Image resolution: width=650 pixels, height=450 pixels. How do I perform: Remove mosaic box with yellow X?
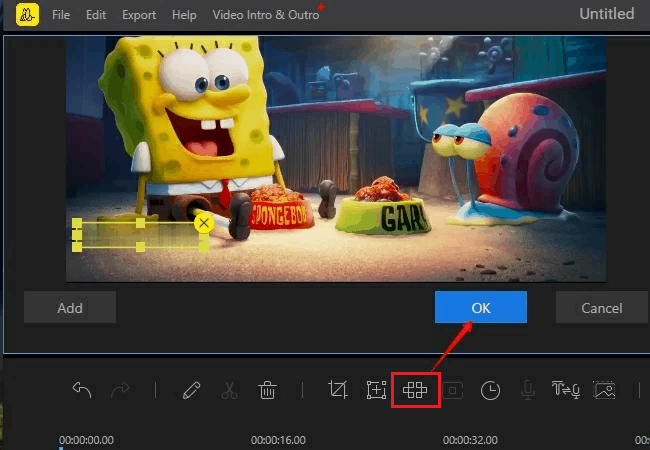coord(204,223)
